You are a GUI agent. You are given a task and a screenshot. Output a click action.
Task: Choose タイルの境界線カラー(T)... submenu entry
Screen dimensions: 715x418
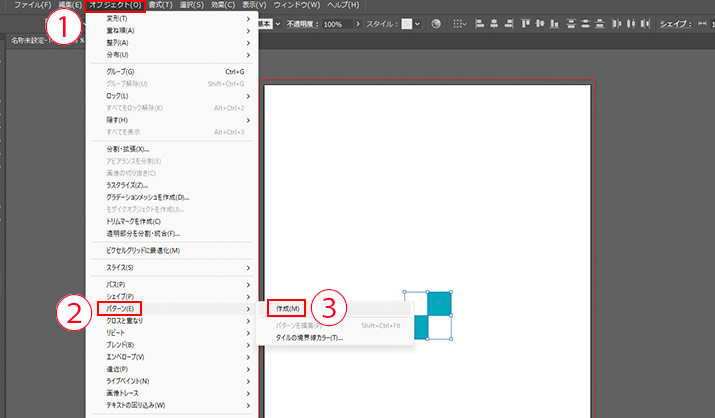309,337
